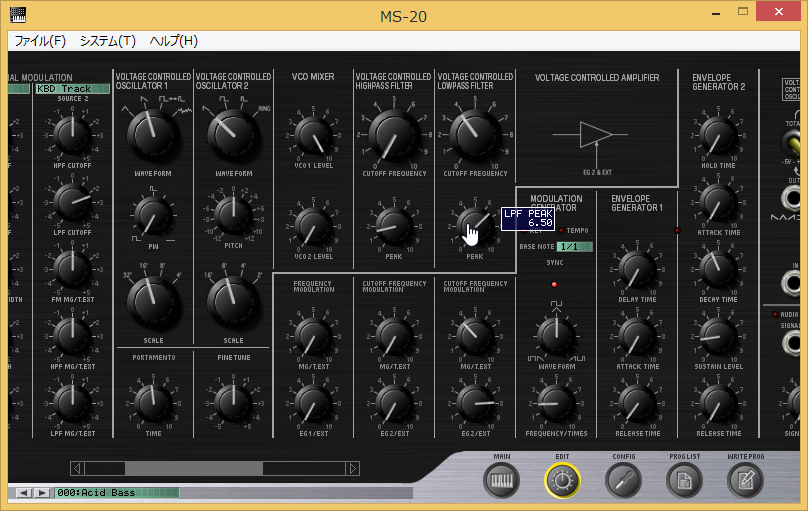Click modulation generator FREQUENCY/TIMES knob
Image resolution: width=808 pixels, height=511 pixels.
[x=556, y=403]
